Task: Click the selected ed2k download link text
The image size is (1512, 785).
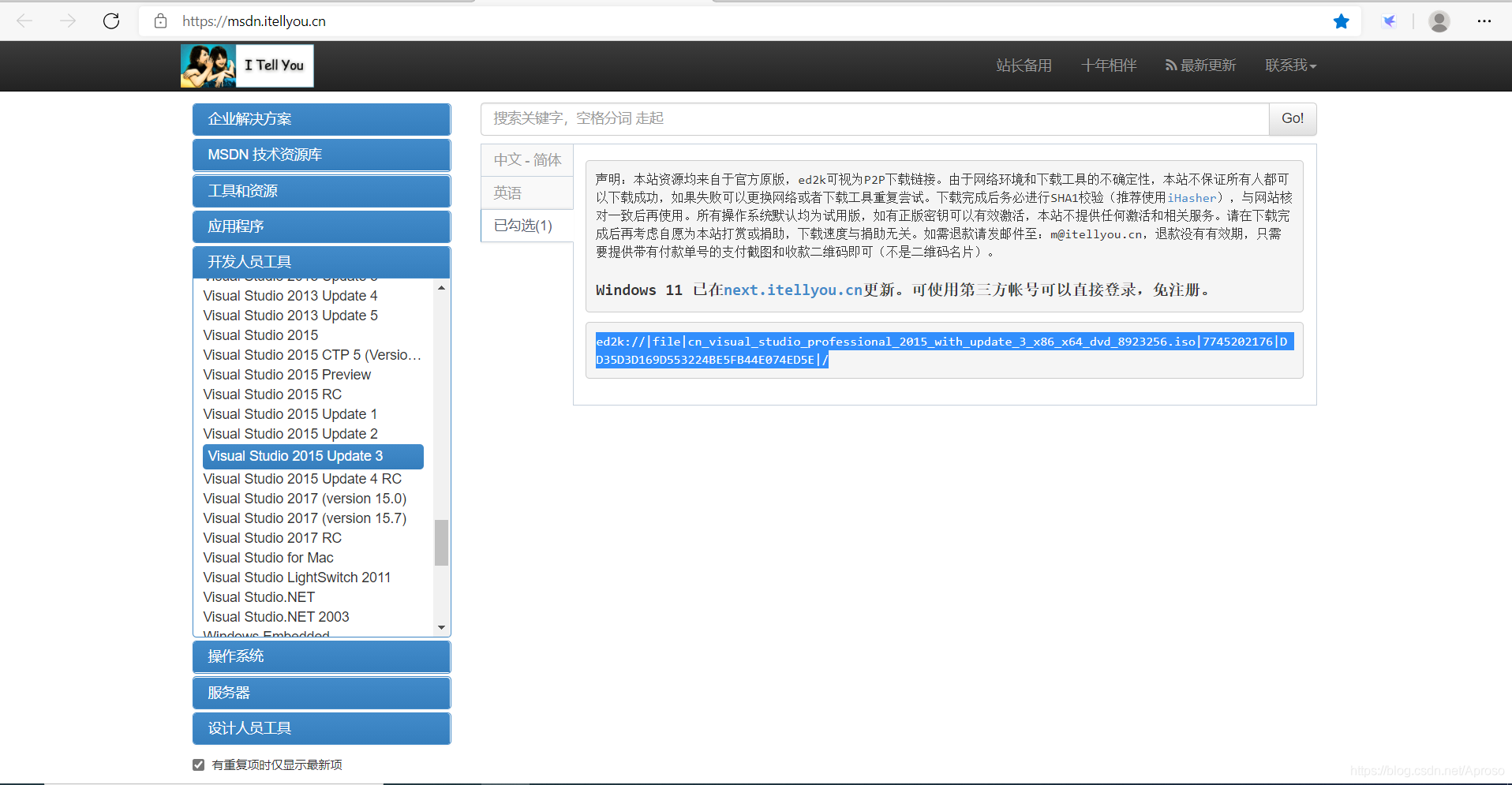Action: click(944, 350)
